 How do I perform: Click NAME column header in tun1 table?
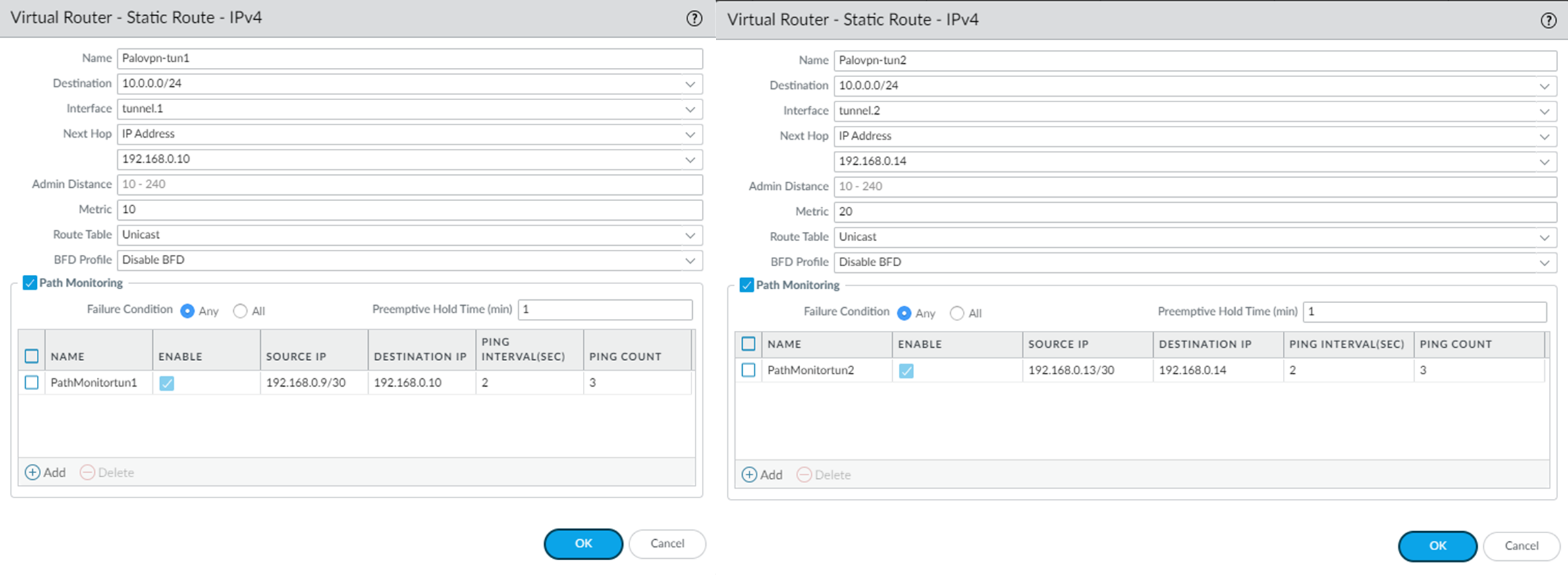[x=99, y=350]
